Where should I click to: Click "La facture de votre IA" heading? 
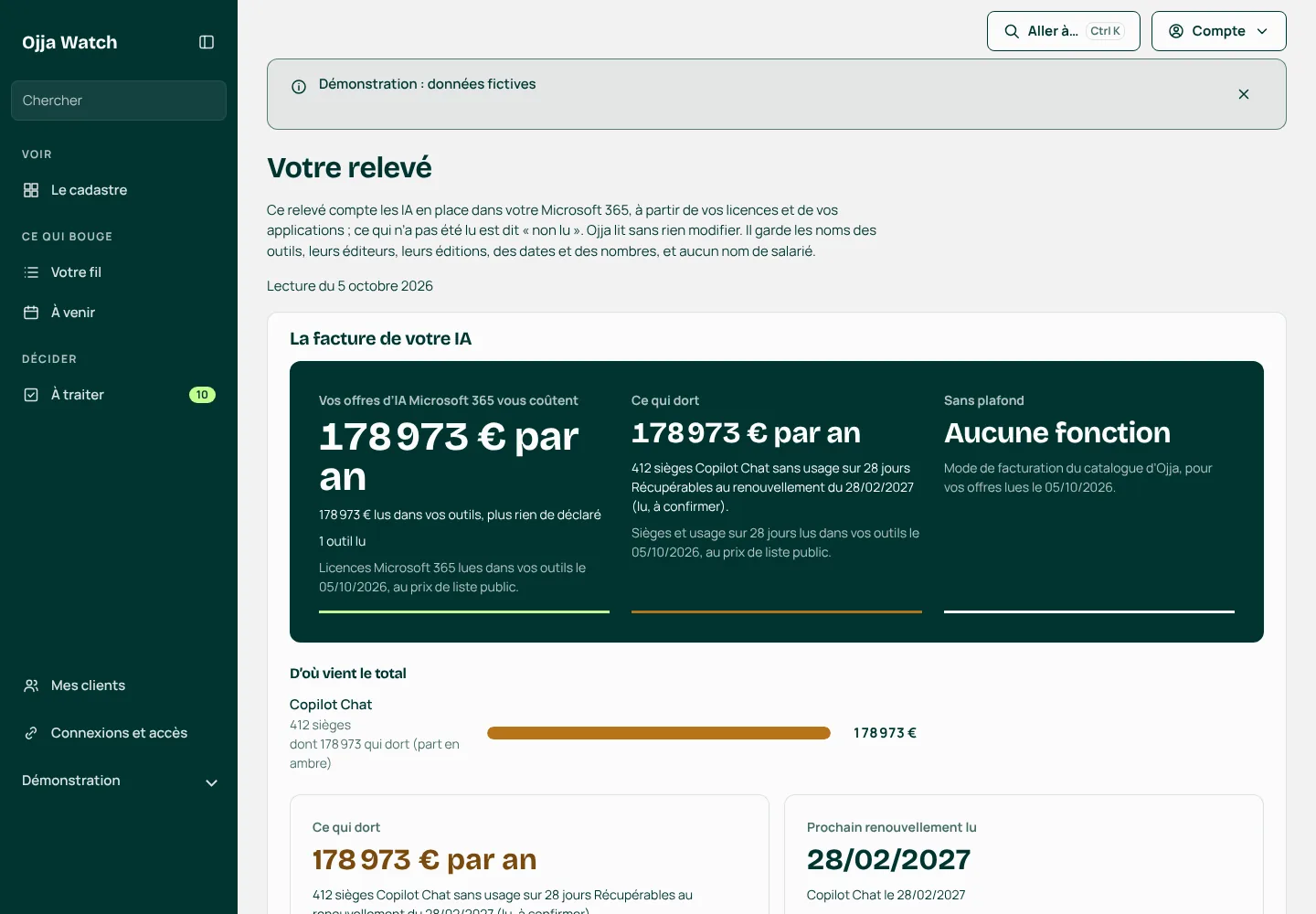(380, 339)
